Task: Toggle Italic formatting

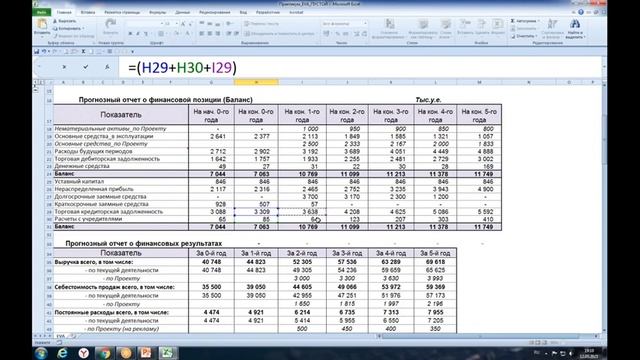Action: [138, 34]
